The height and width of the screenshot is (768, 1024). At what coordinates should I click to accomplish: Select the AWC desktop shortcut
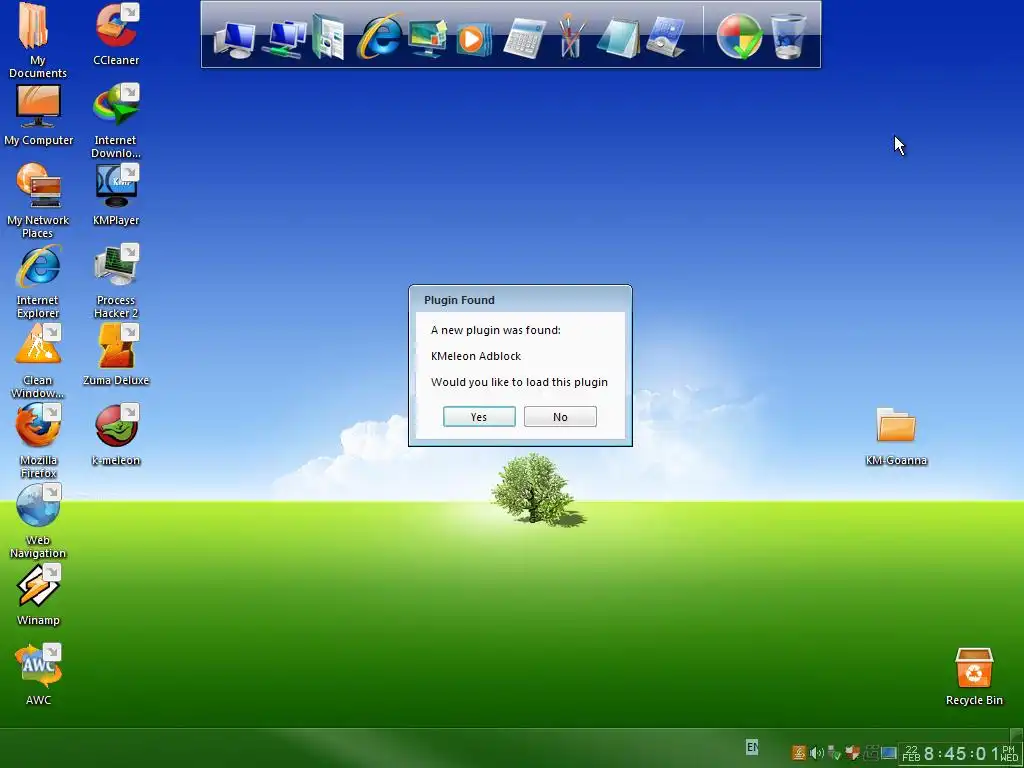coord(38,675)
